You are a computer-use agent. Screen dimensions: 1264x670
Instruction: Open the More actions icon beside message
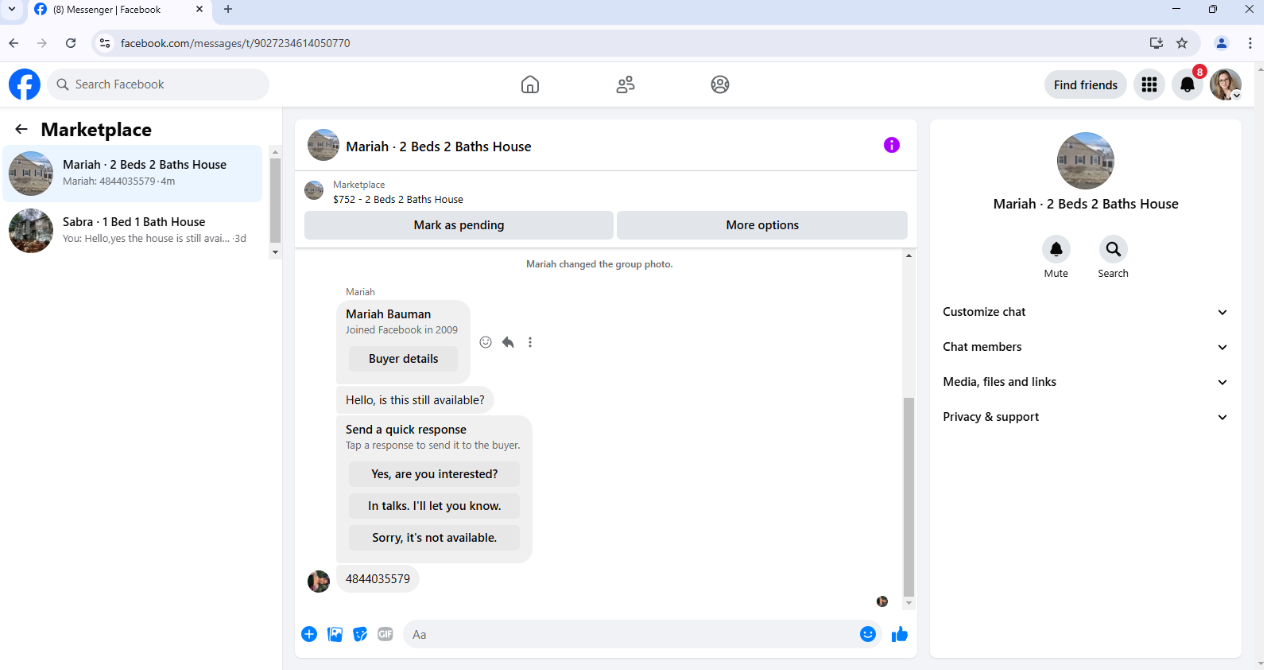[x=530, y=342]
